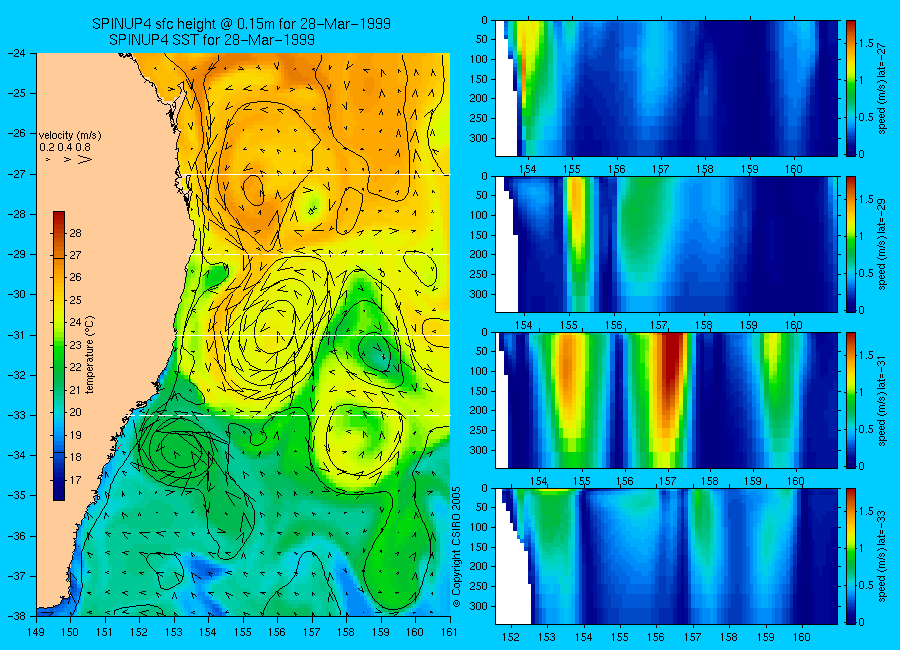
Task: Click the 151 longitude label on the SST map
Action: click(x=105, y=632)
